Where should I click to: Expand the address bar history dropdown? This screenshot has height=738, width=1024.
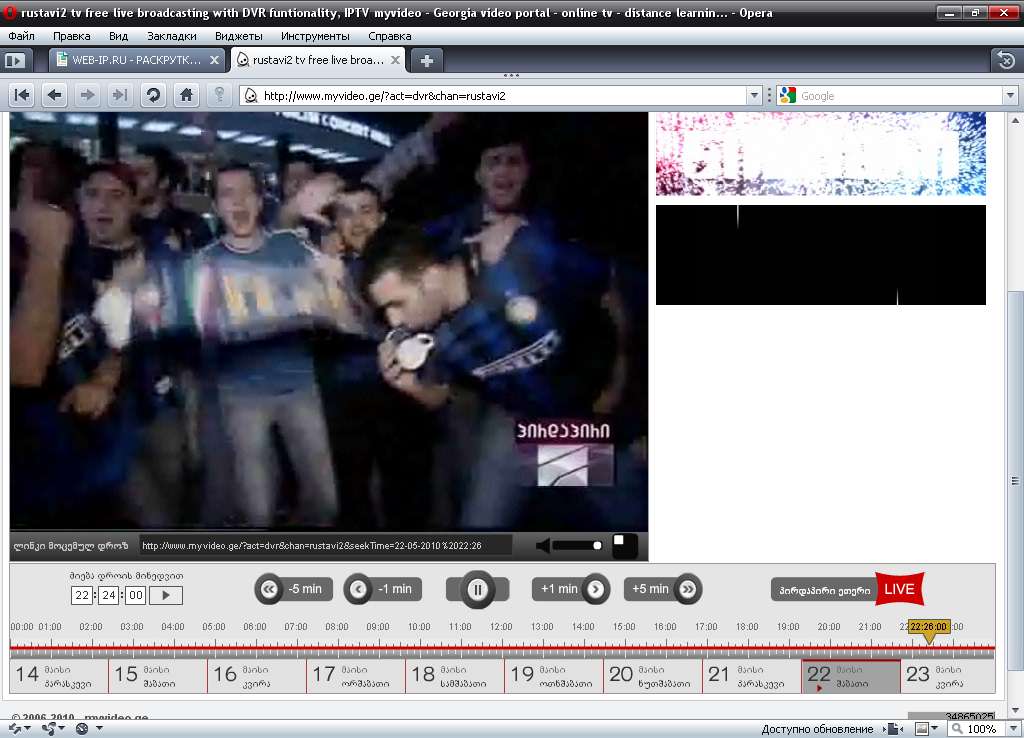(754, 95)
